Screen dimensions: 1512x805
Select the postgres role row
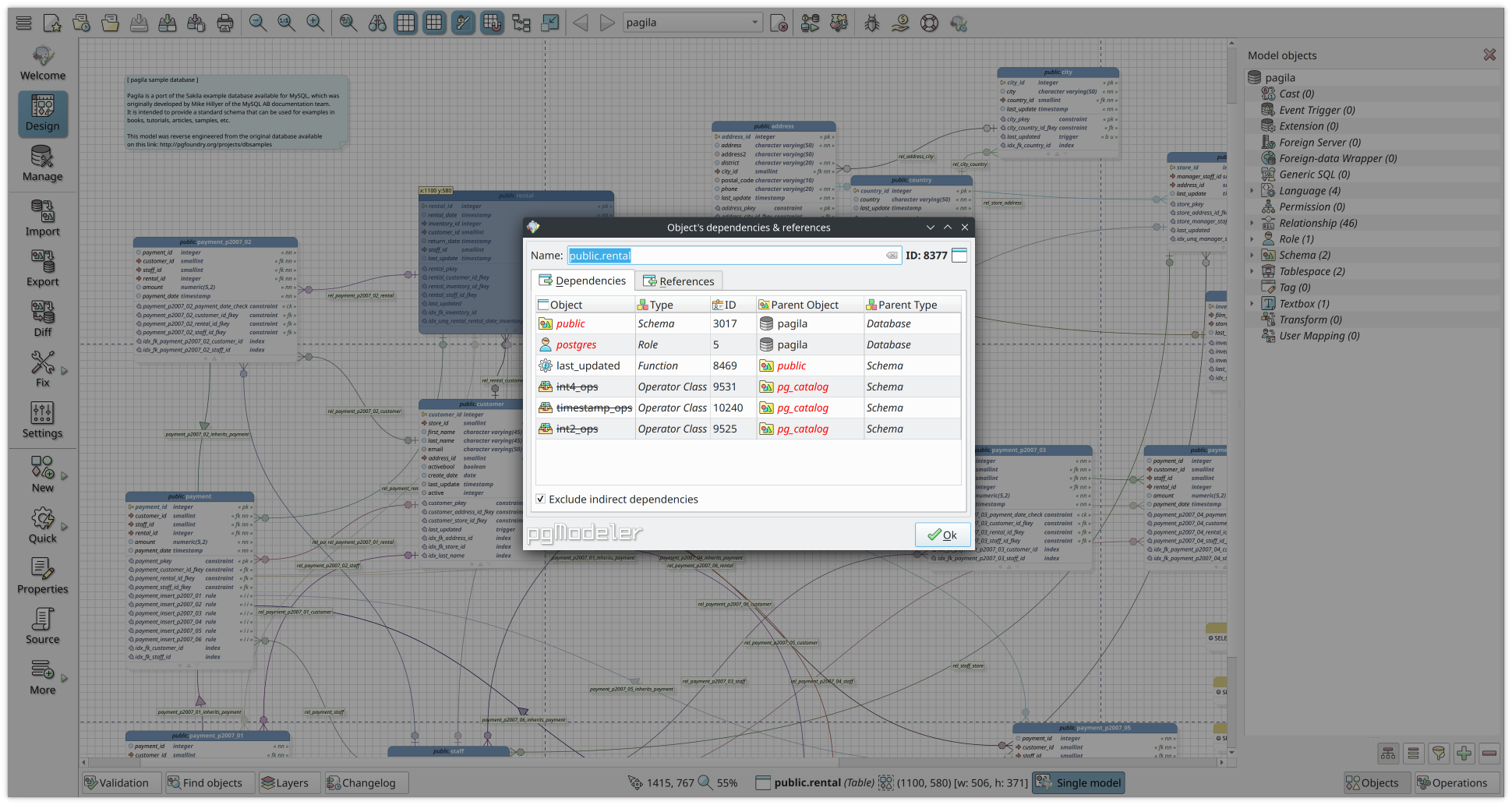(748, 344)
